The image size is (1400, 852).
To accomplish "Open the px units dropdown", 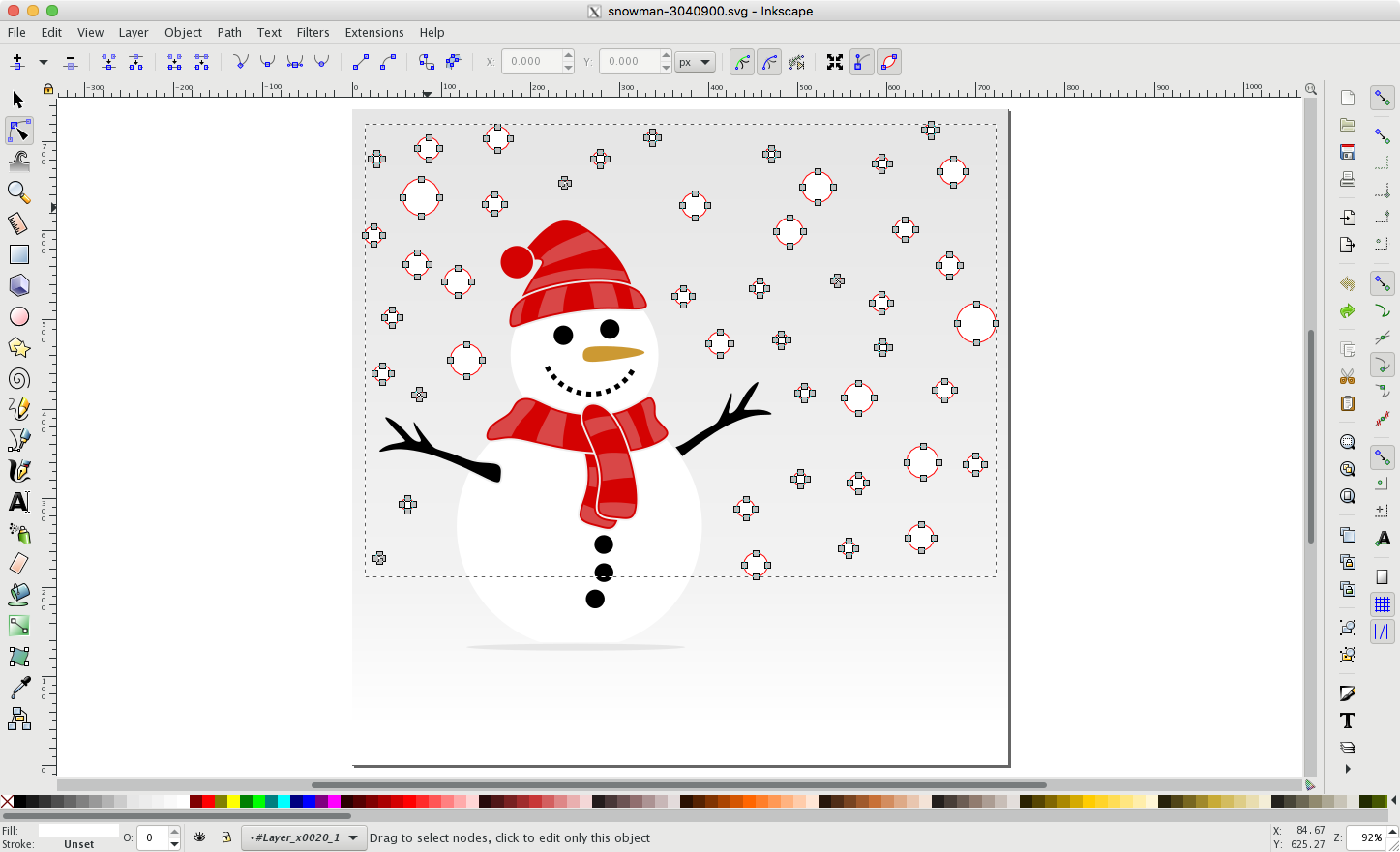I will point(694,61).
